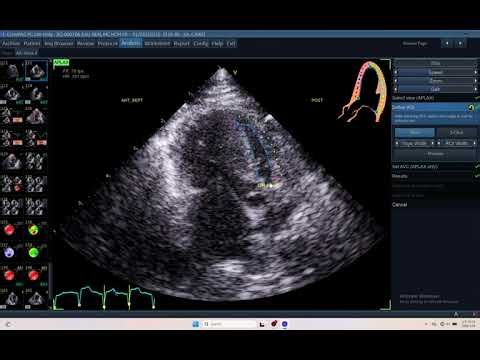Viewport: 480px width, 360px height.
Task: Expand the Select view (APLAX) step
Action: [435, 98]
